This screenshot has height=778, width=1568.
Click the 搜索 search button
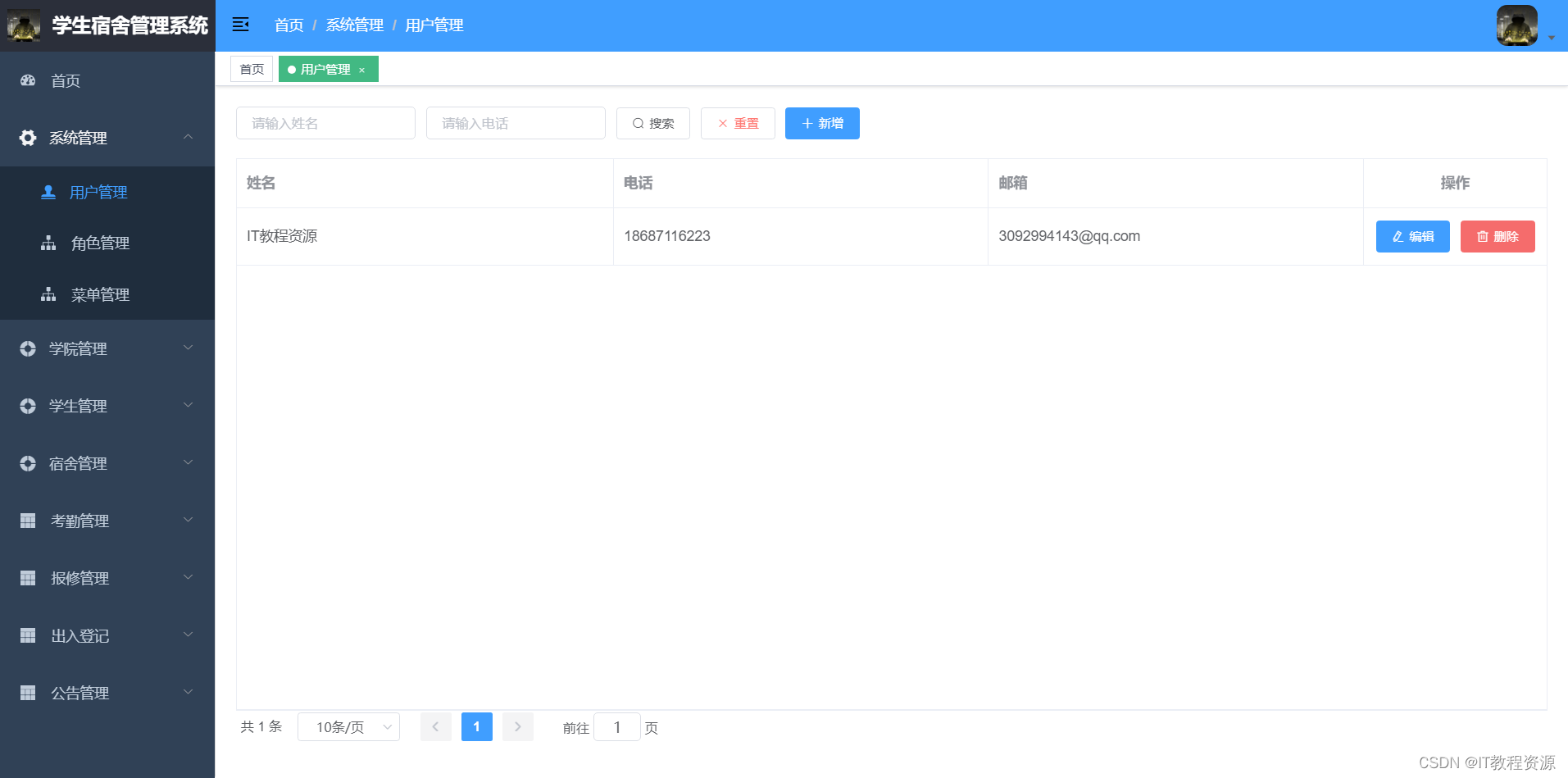[x=653, y=123]
